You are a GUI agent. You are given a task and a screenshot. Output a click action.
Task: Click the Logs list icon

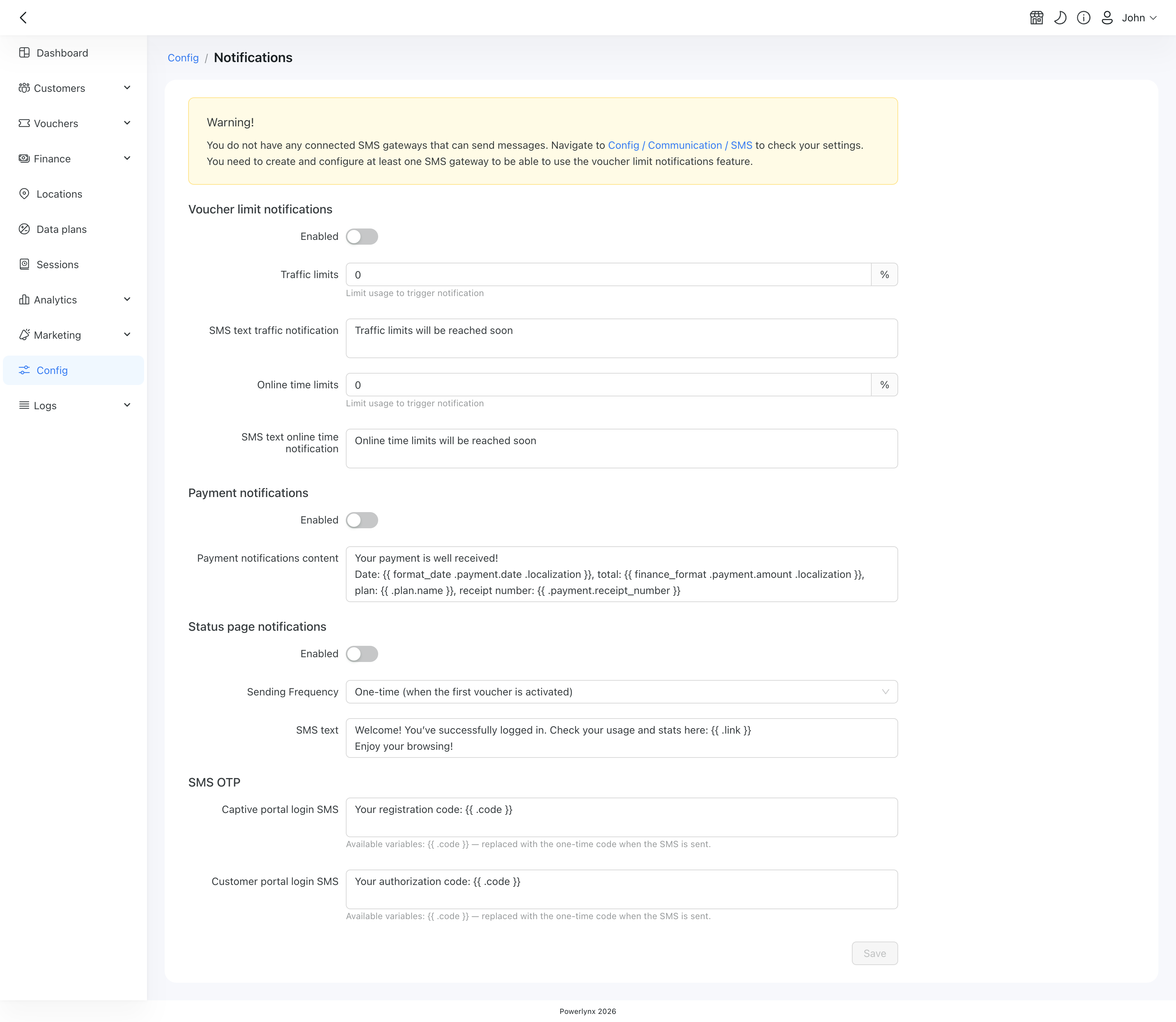(x=25, y=406)
